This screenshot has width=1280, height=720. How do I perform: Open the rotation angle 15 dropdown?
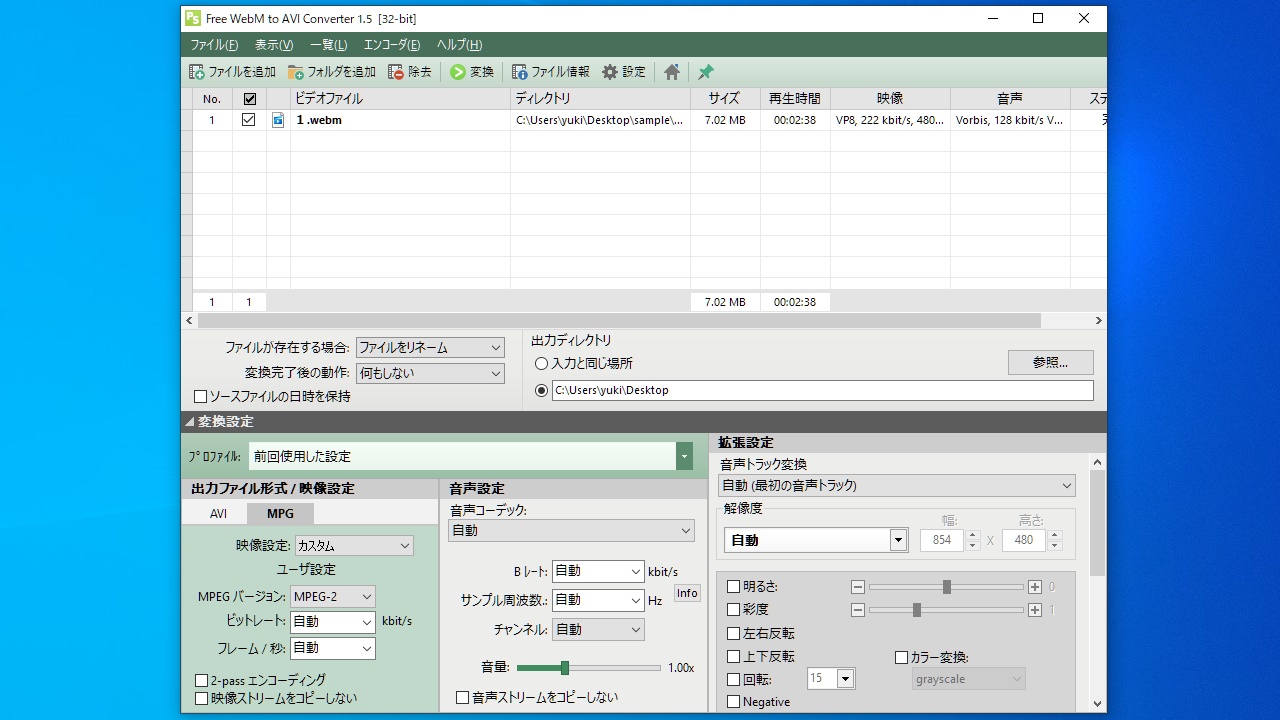[x=831, y=679]
